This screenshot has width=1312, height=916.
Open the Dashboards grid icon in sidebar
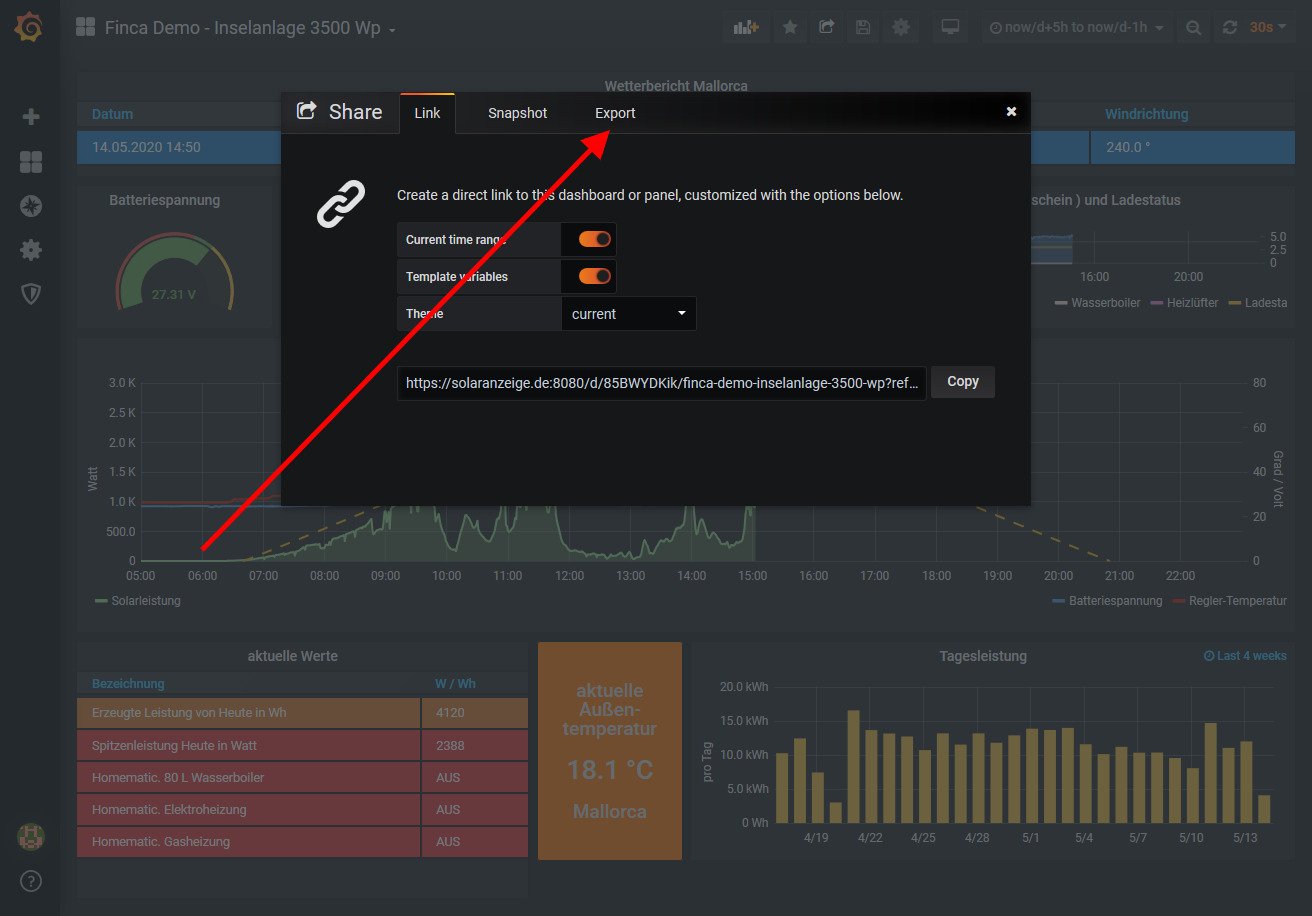click(31, 162)
